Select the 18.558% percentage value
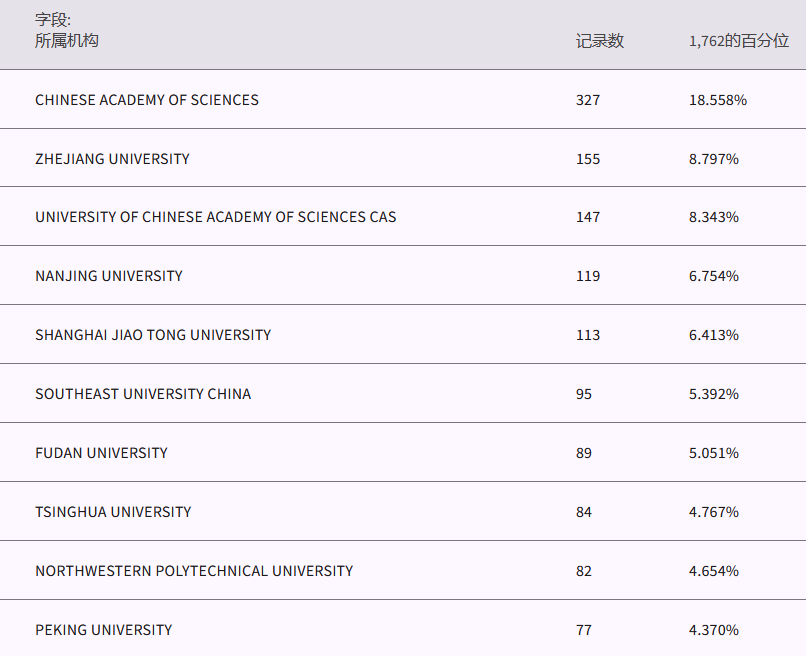This screenshot has width=806, height=656. pyautogui.click(x=718, y=100)
